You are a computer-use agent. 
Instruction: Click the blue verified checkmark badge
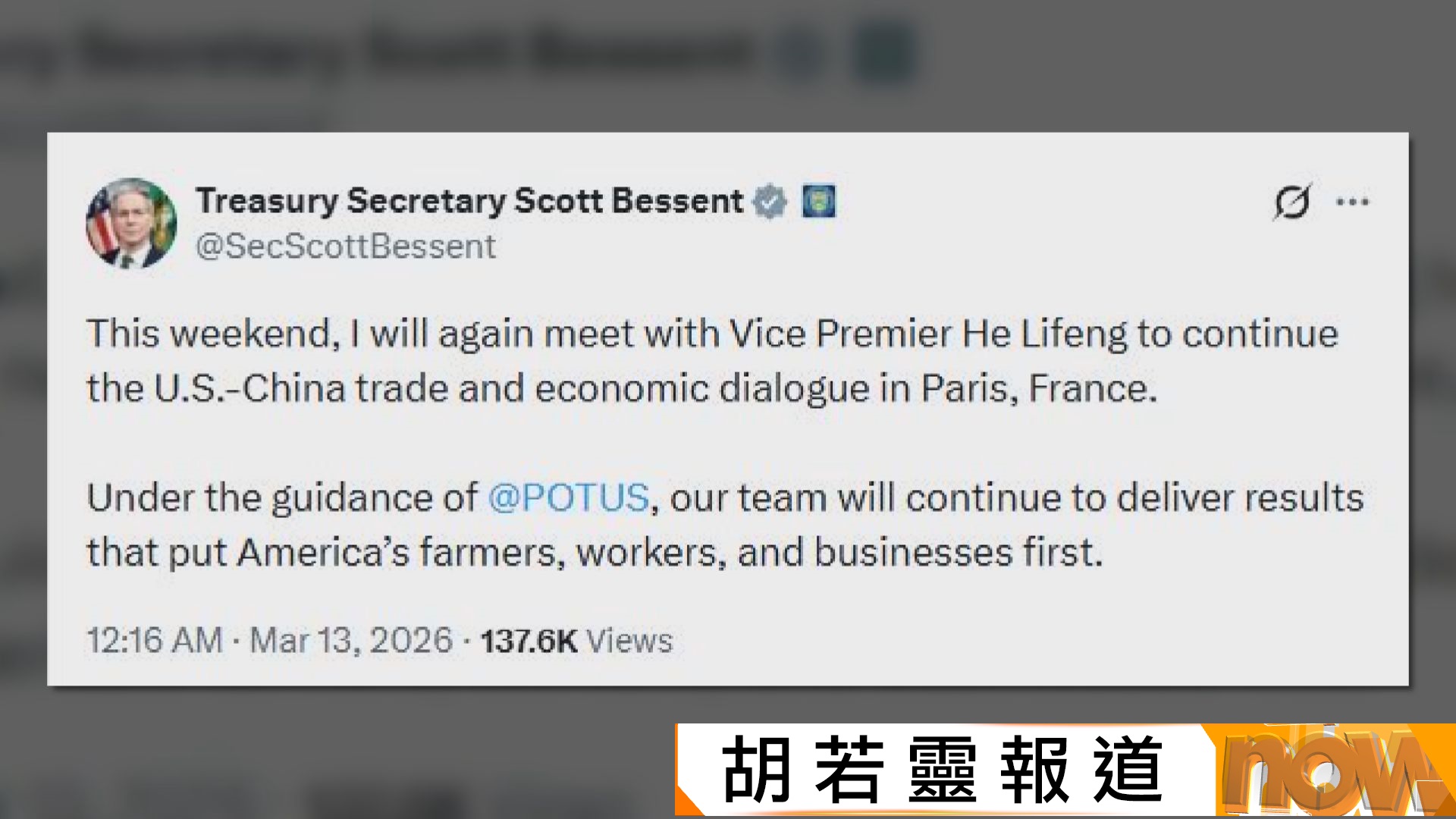coord(770,202)
